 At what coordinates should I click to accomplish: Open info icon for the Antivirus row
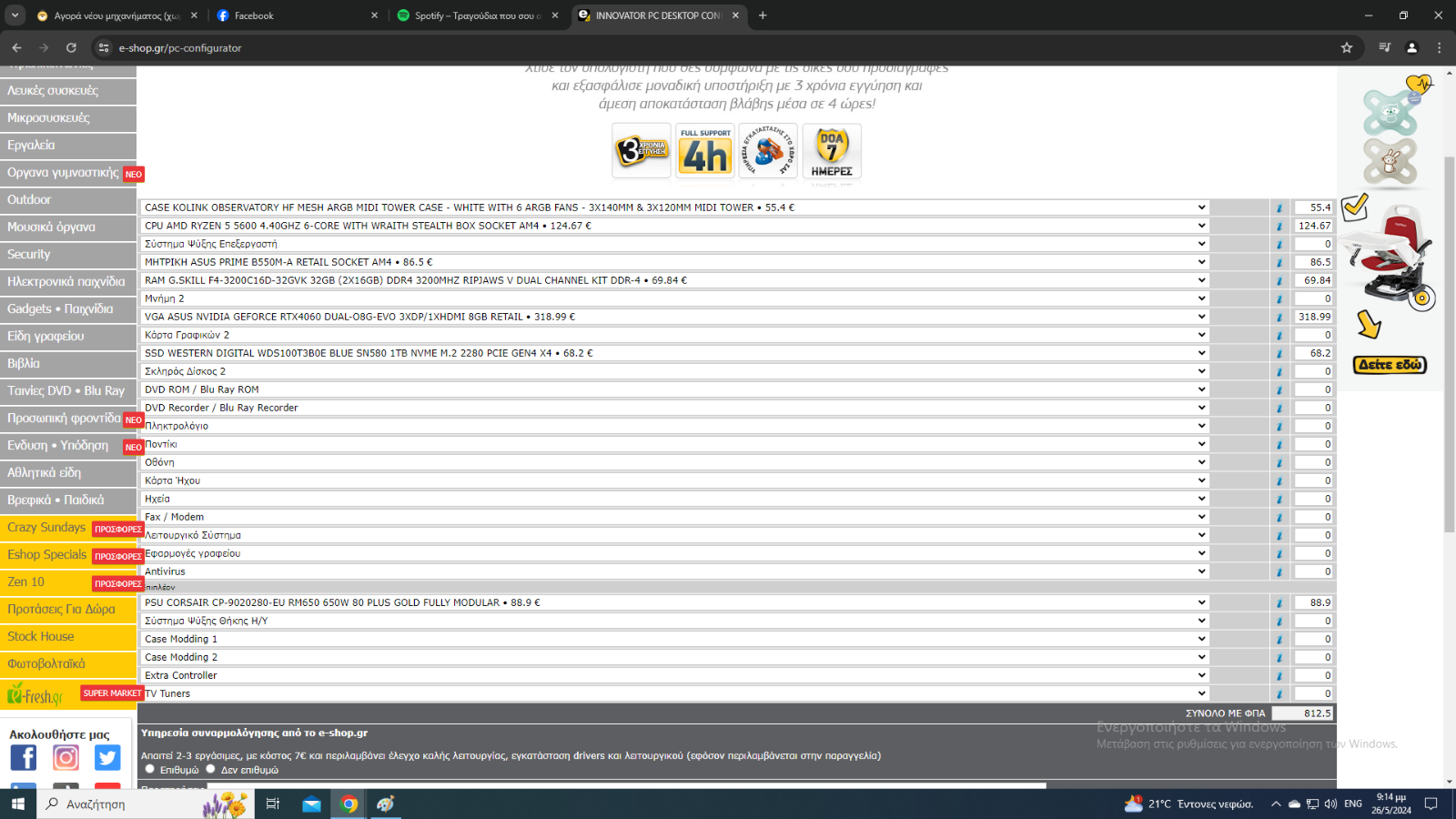coord(1279,571)
